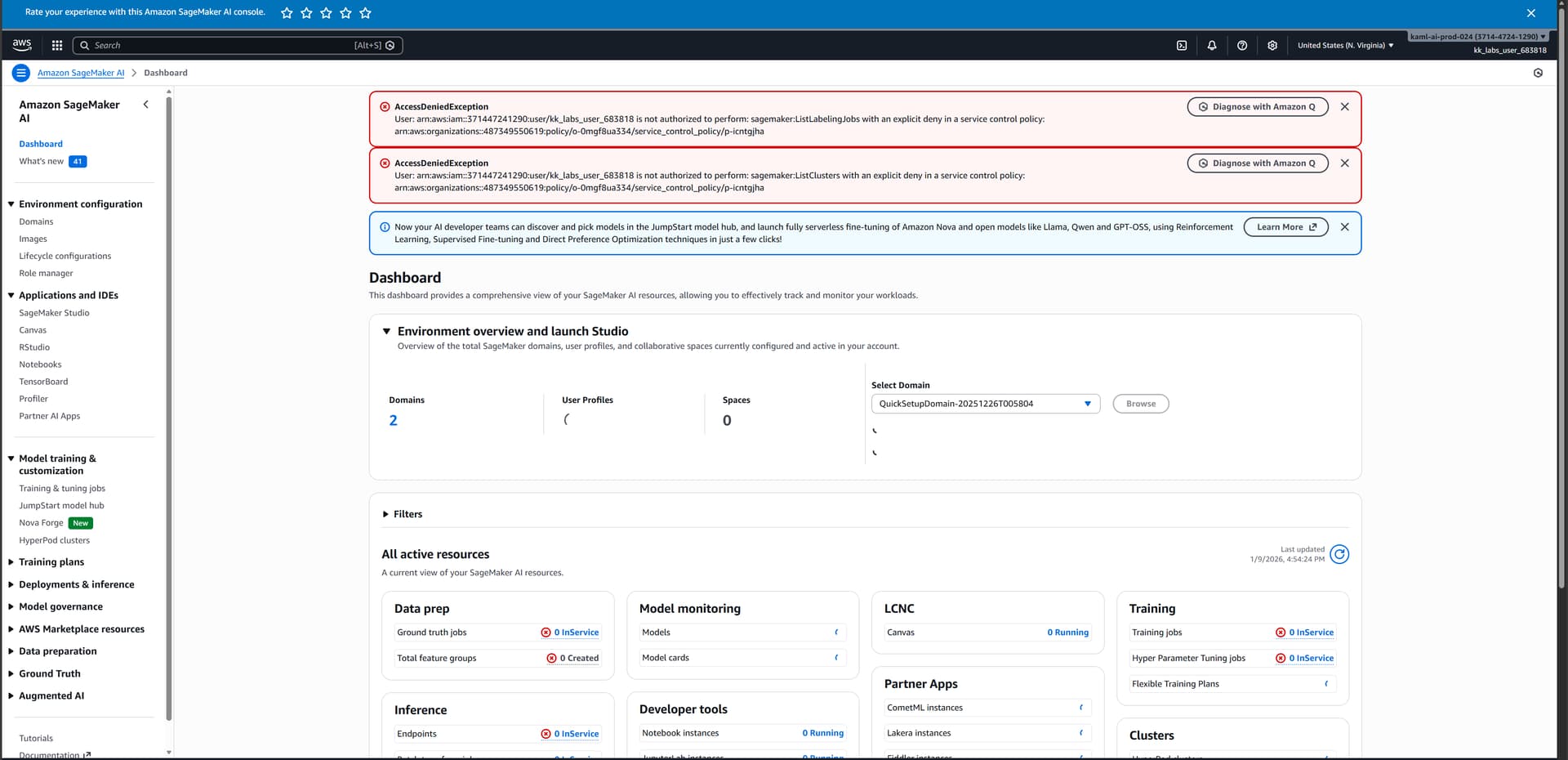
Task: Open the Domains count link showing 2
Action: click(393, 421)
